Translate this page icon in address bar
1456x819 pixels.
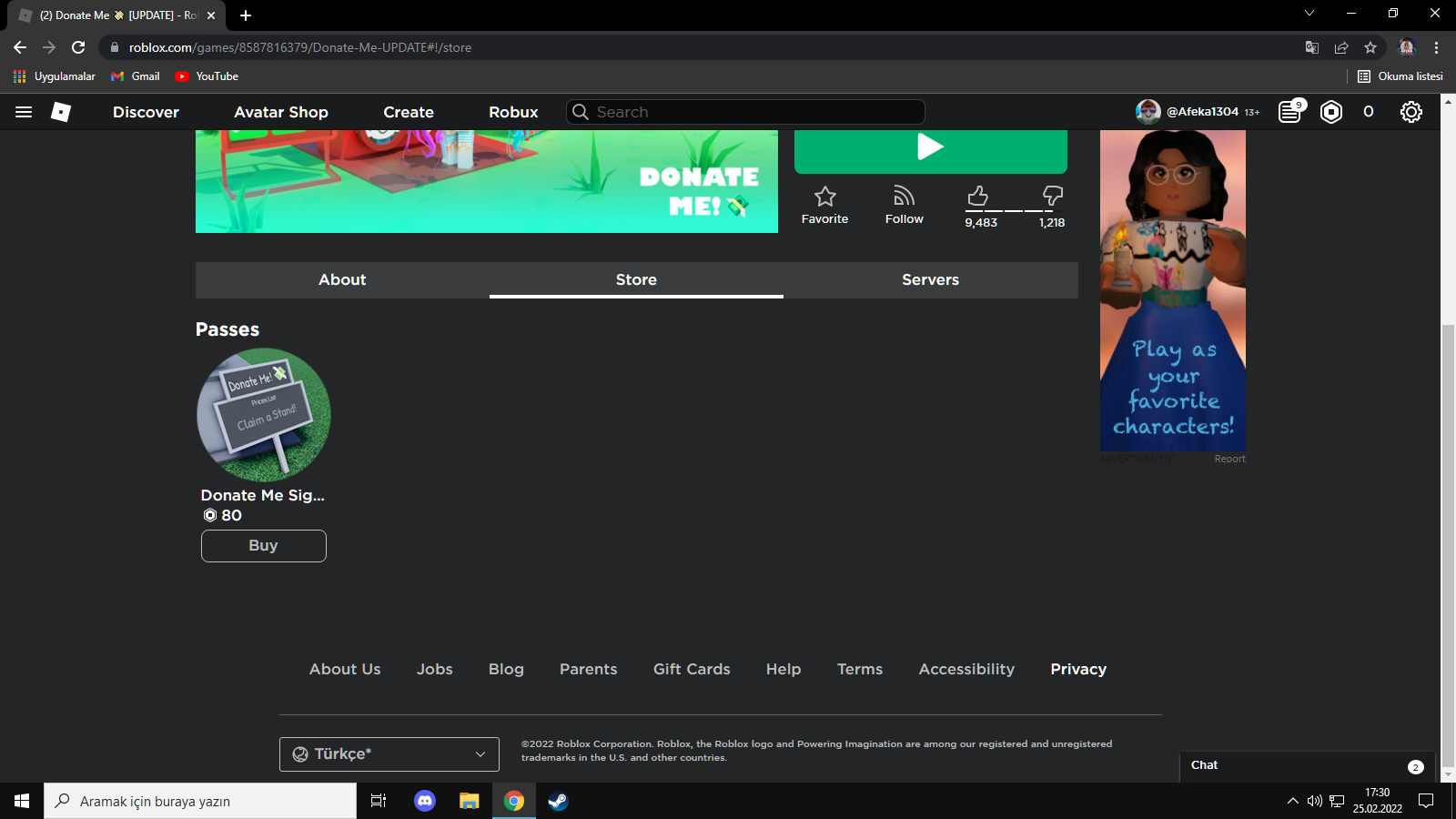(1312, 47)
